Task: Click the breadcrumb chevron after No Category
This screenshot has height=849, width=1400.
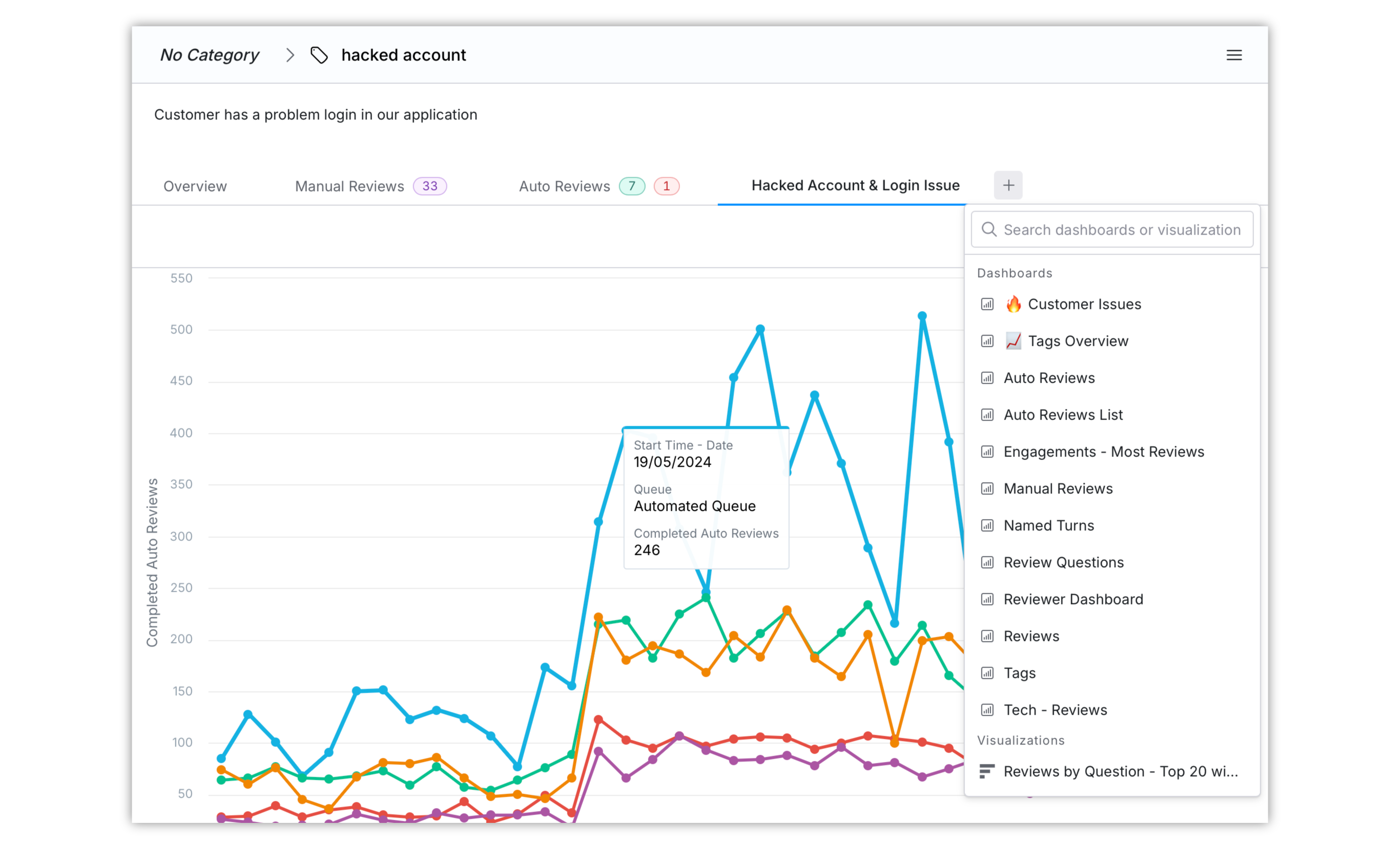Action: coord(290,55)
